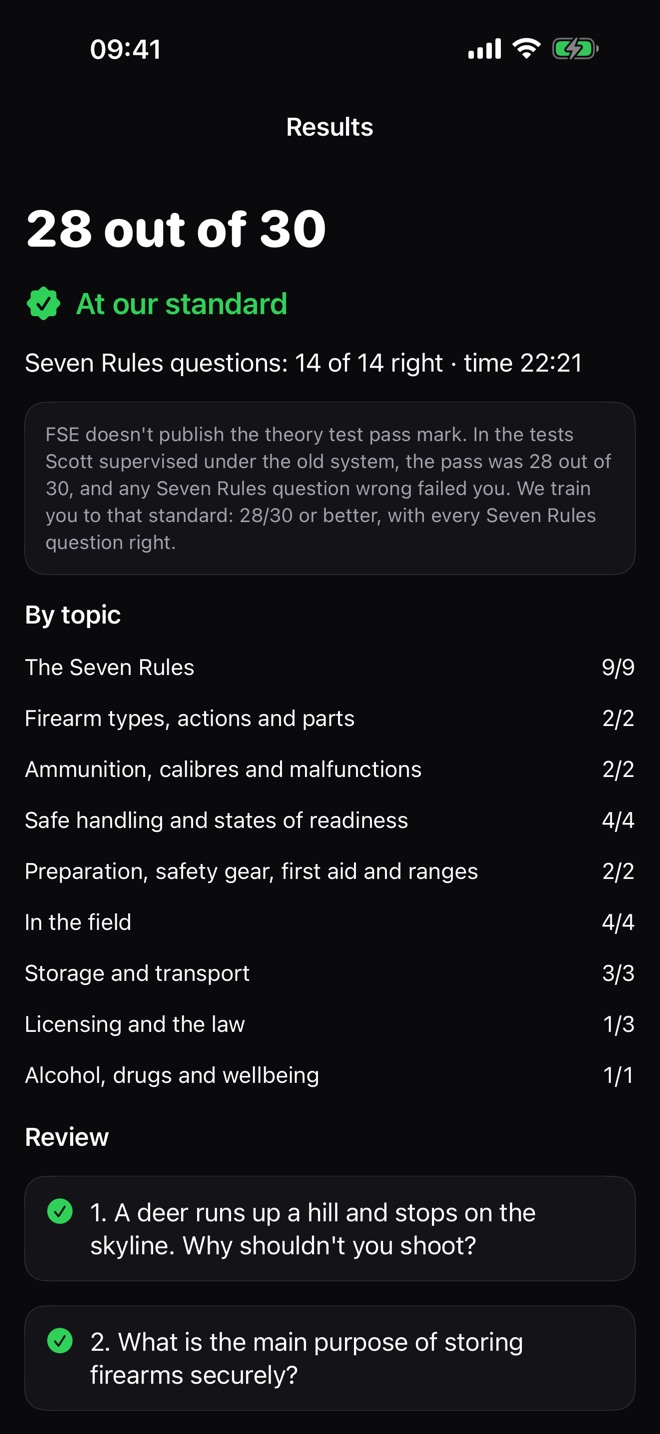Tap the Wi-Fi status icon

(526, 48)
